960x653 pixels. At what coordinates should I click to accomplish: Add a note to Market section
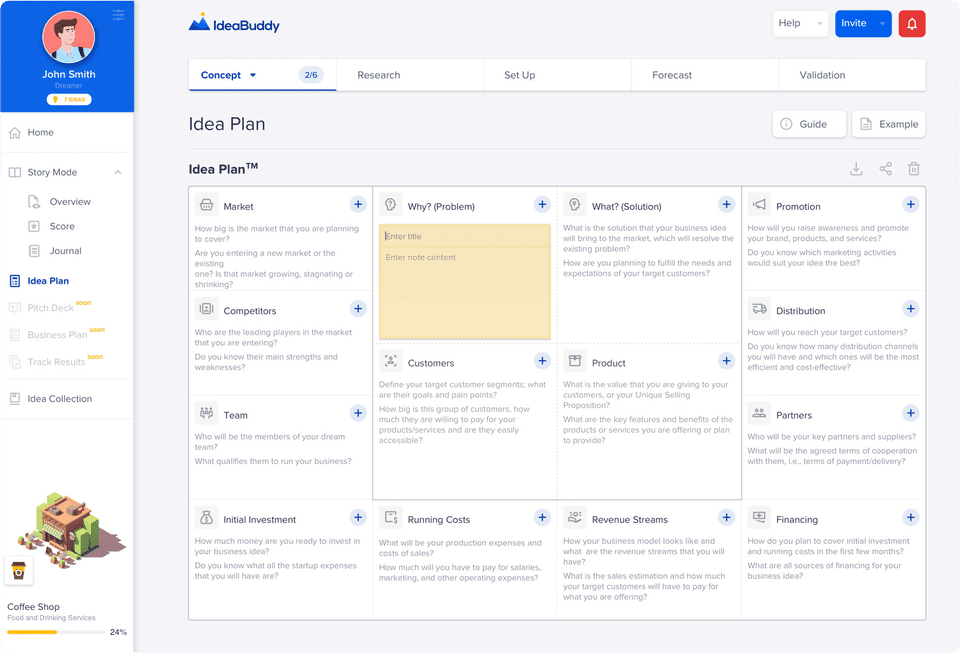(x=358, y=204)
